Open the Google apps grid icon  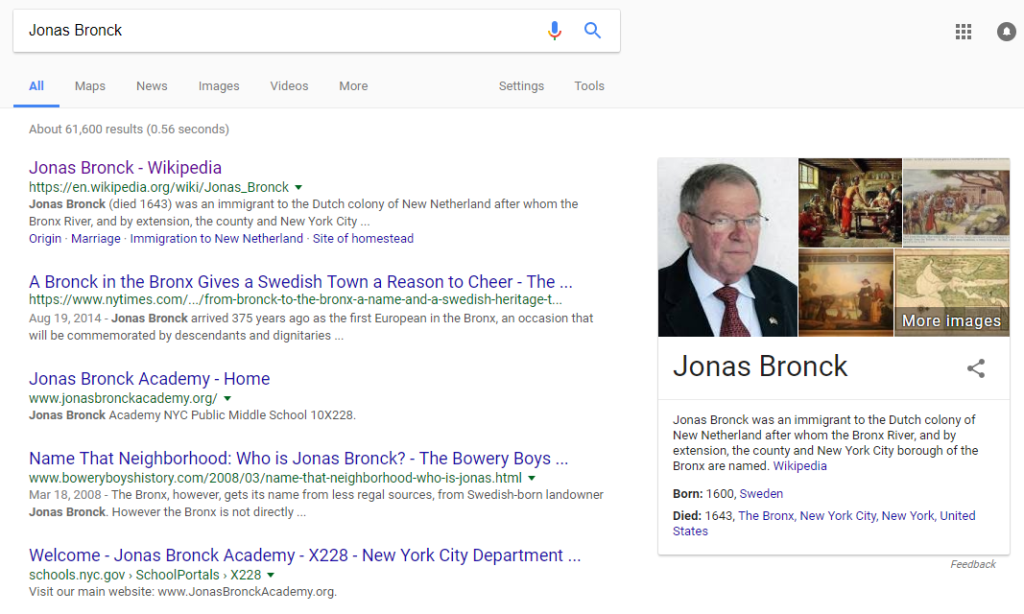(963, 32)
